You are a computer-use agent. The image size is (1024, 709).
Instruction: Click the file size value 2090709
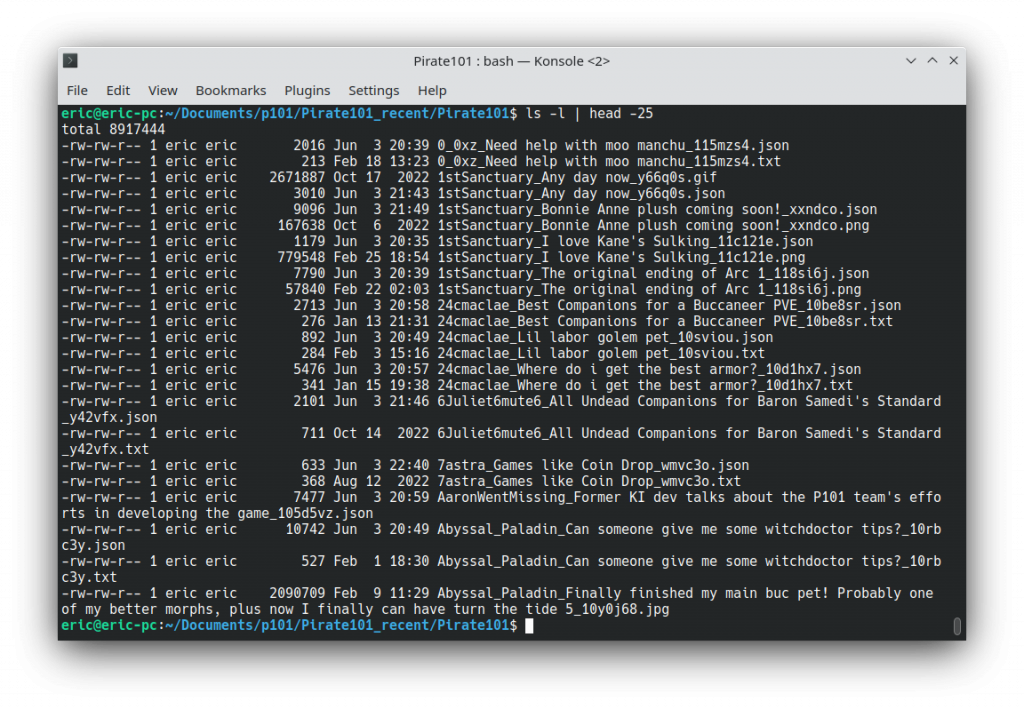click(x=297, y=593)
